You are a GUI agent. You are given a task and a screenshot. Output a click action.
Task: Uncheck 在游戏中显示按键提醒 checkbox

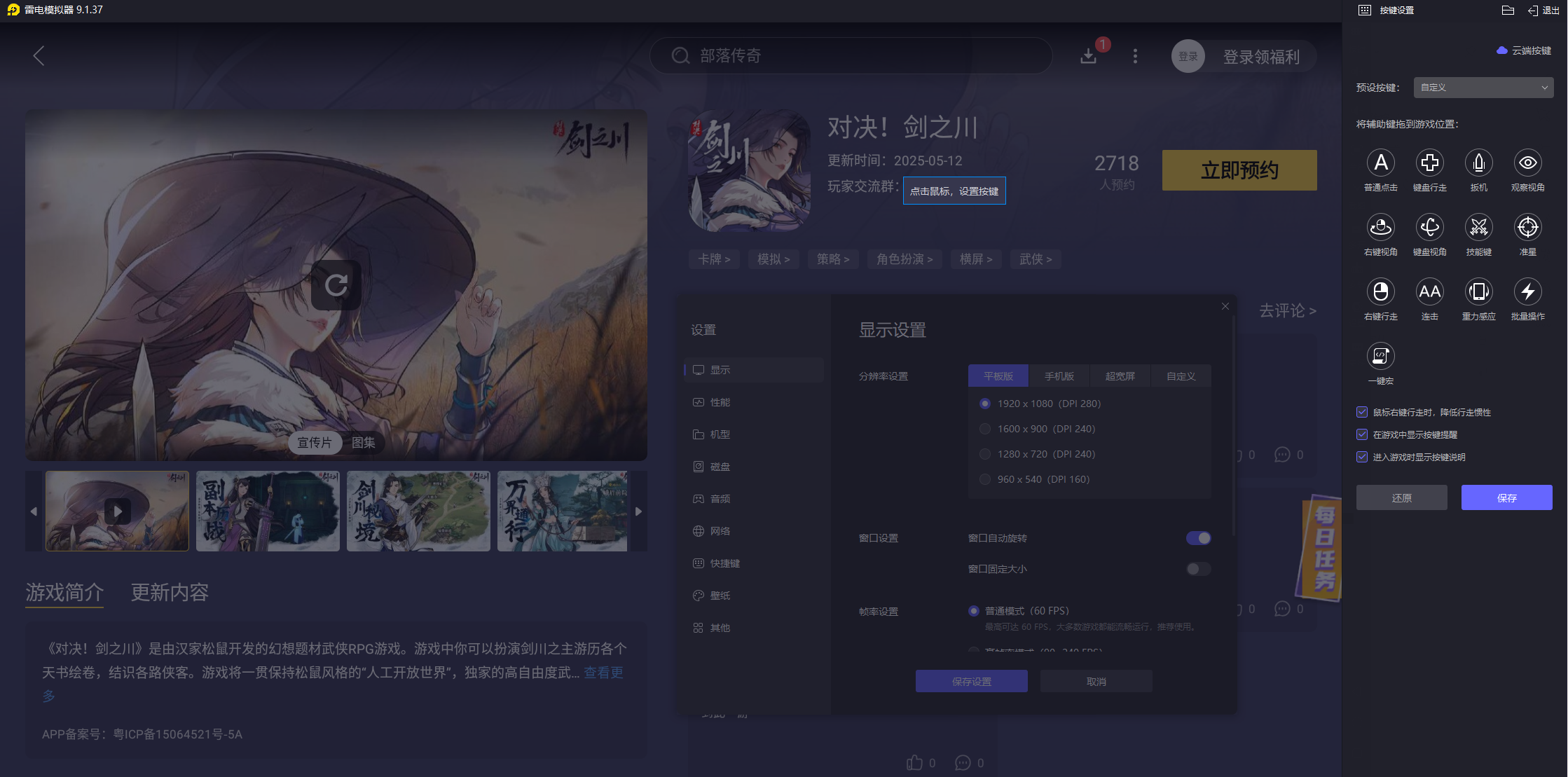pos(1362,434)
